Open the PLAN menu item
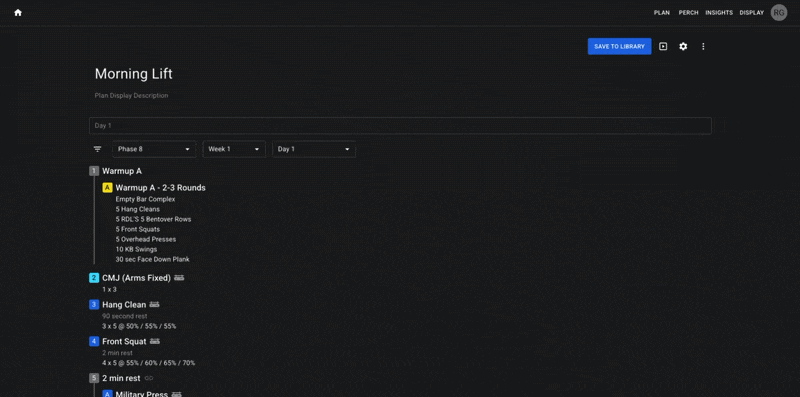Screen dimensions: 800x397 pyautogui.click(x=662, y=13)
